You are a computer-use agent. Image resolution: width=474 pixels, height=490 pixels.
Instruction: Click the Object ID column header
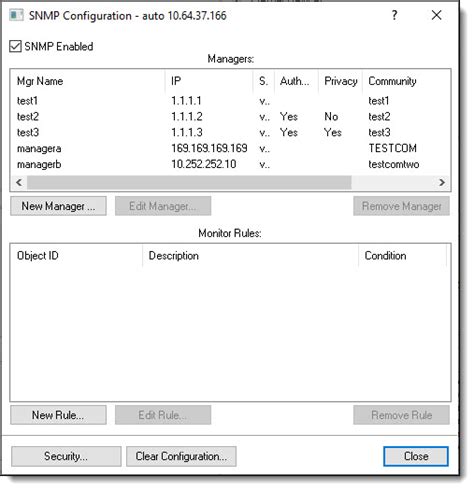(76, 256)
